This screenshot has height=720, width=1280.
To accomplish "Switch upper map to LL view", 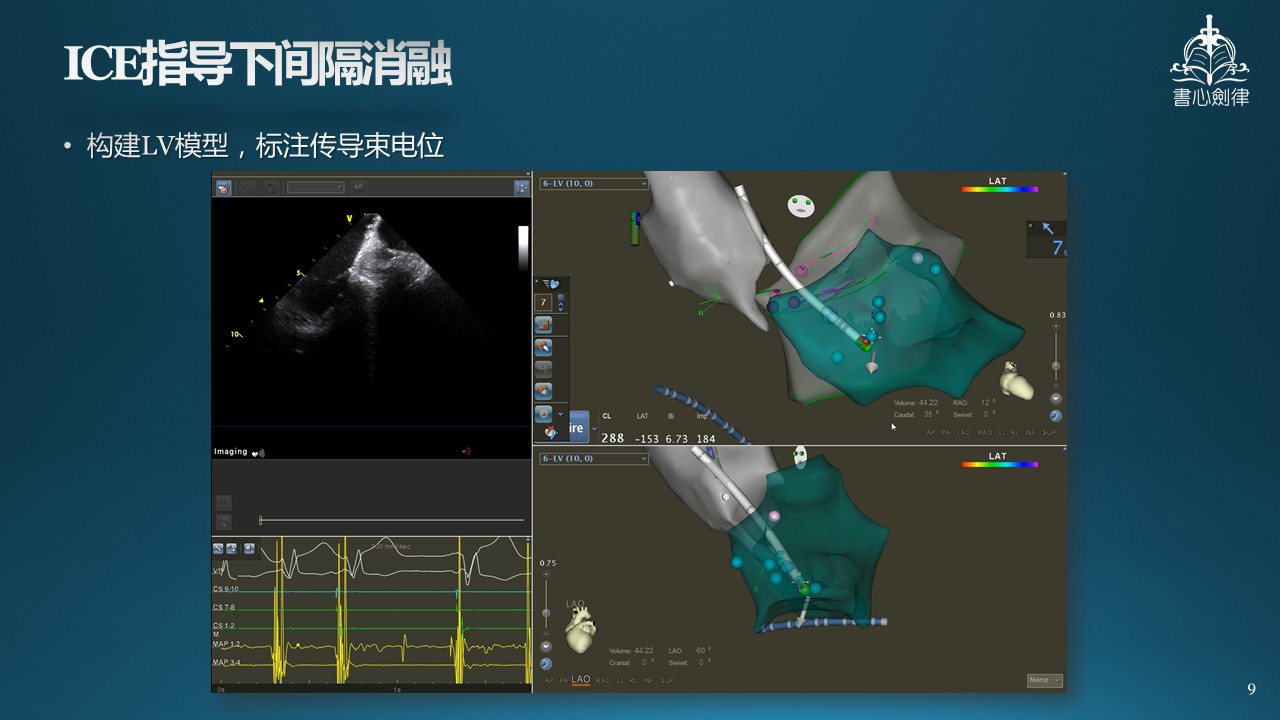I will click(1003, 433).
